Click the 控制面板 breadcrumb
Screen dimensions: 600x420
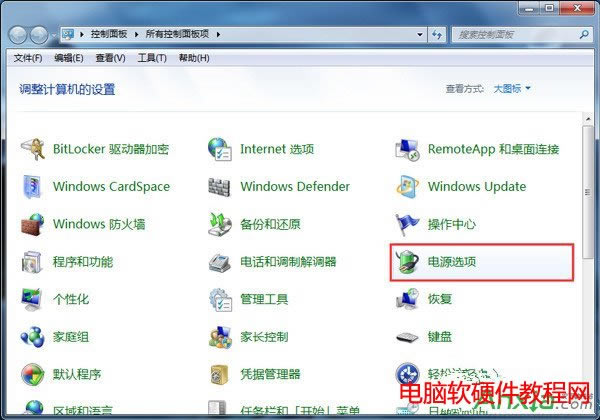point(109,34)
